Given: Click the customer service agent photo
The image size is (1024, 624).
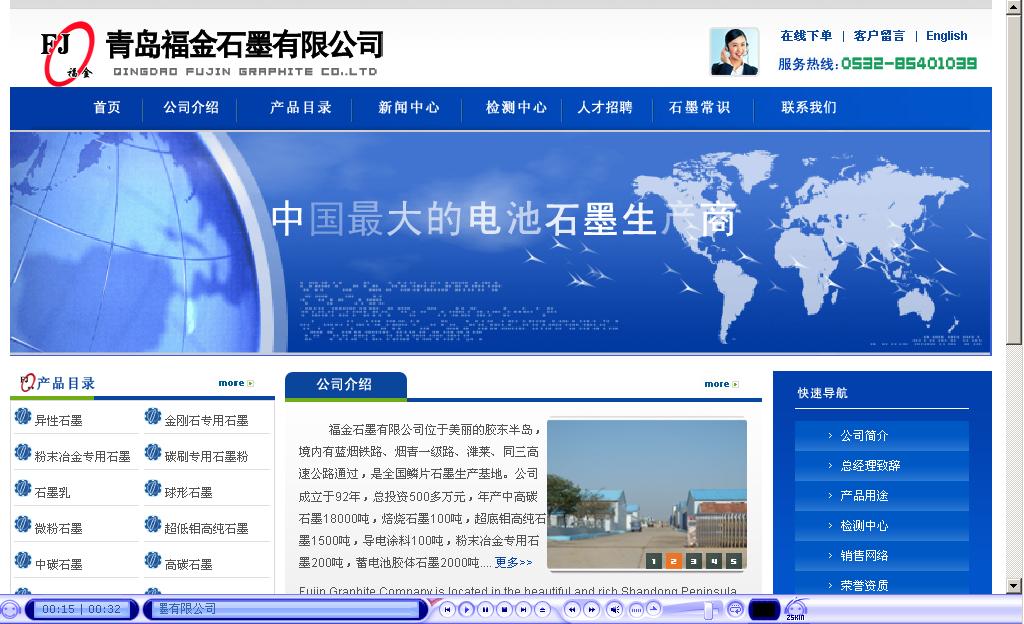Looking at the screenshot, I should click(x=734, y=52).
